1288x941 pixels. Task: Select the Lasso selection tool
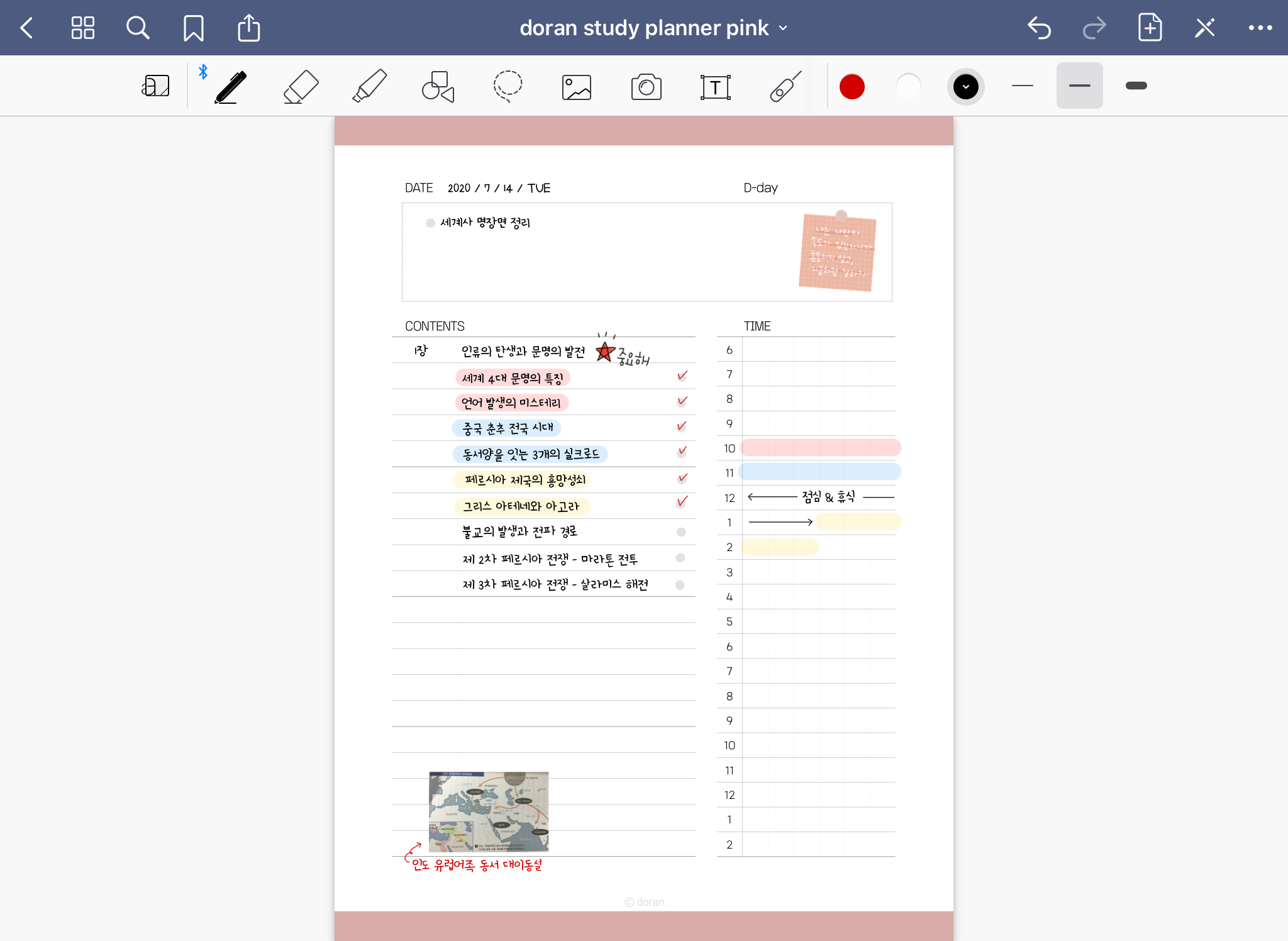(x=507, y=86)
